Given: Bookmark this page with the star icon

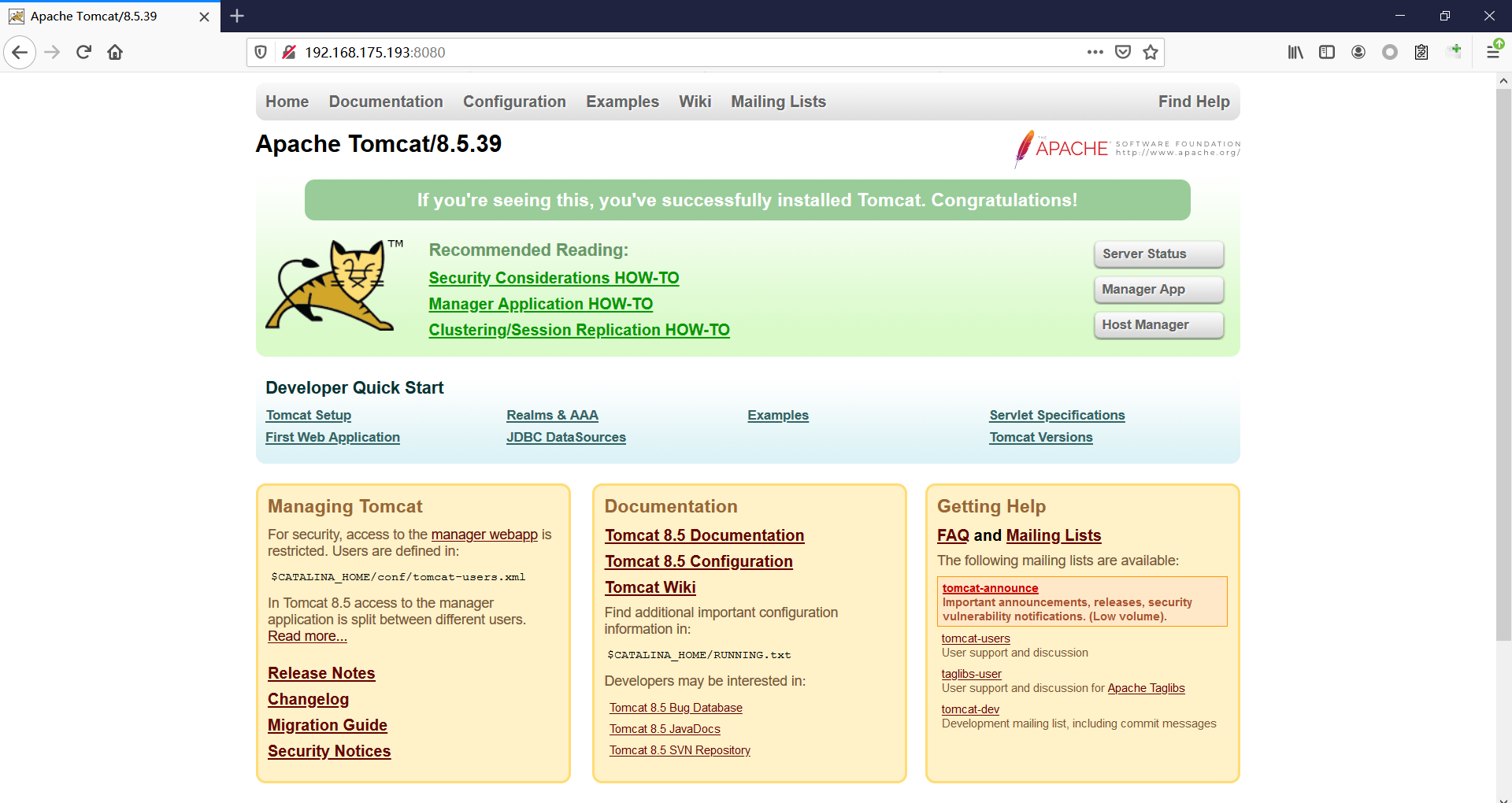Looking at the screenshot, I should click(x=1151, y=53).
